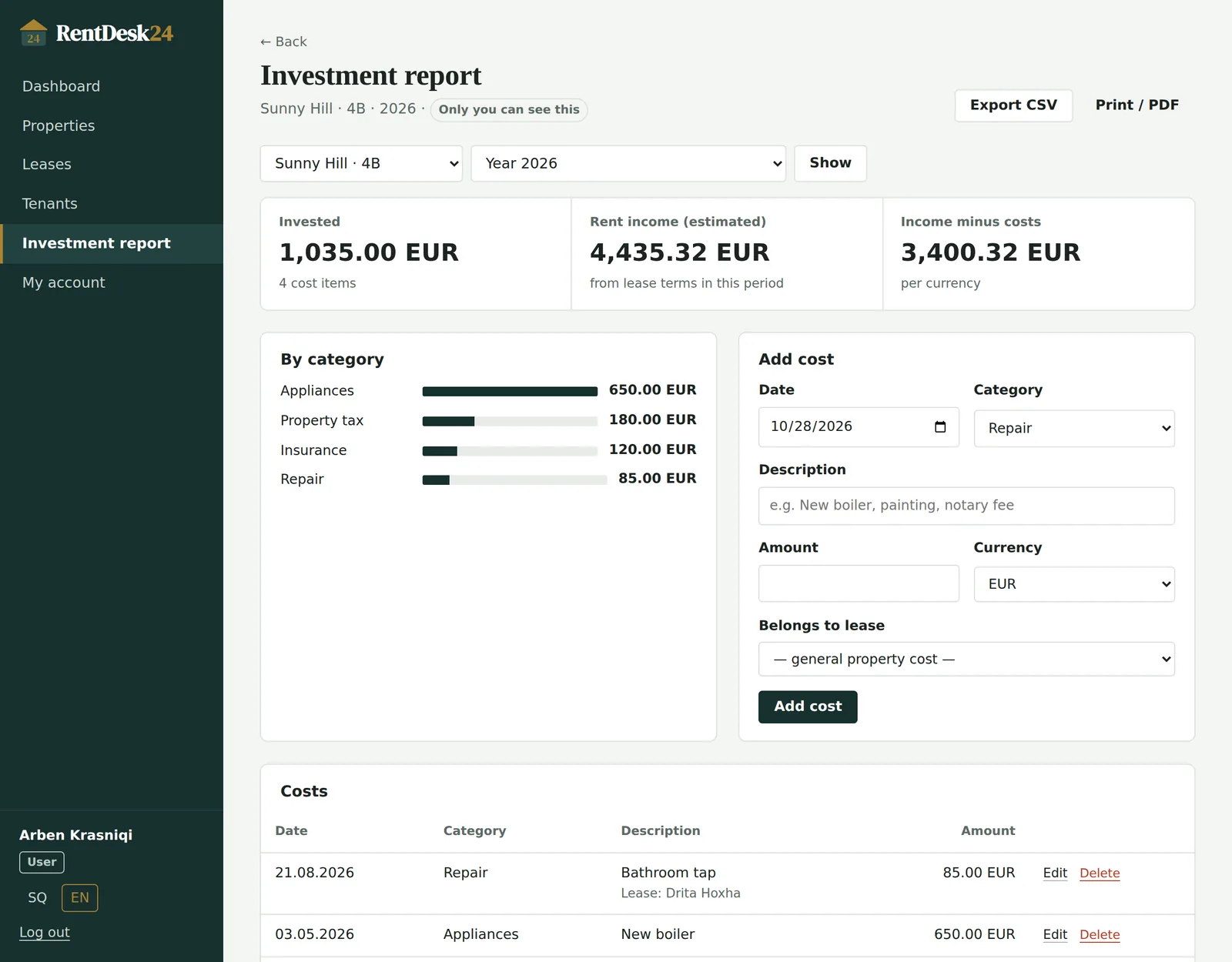
Task: Switch language to SQ
Action: click(x=37, y=898)
